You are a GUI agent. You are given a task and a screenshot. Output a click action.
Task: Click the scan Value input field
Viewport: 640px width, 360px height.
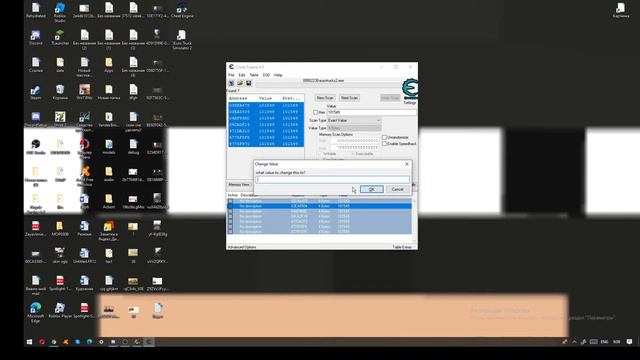pos(371,112)
